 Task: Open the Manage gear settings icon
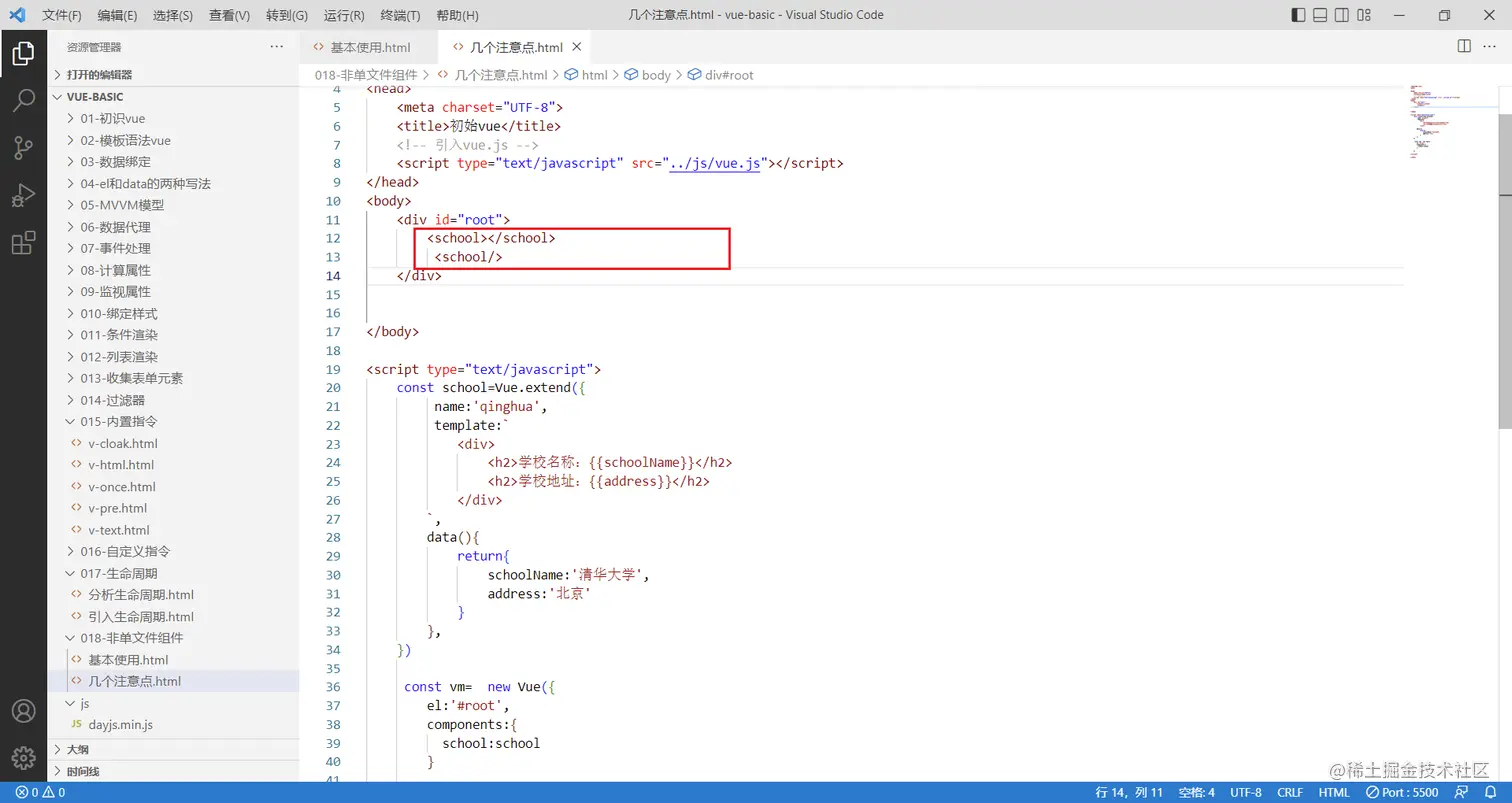tap(23, 758)
